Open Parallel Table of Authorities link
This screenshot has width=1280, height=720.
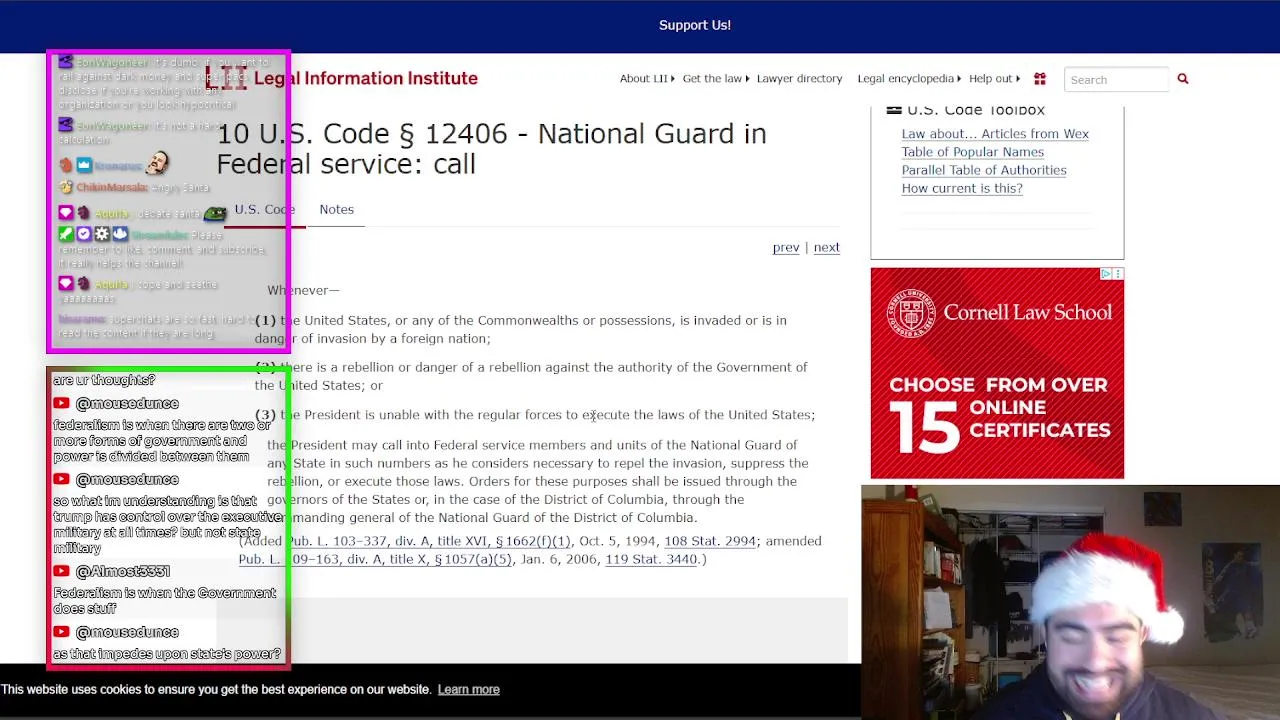coord(984,170)
